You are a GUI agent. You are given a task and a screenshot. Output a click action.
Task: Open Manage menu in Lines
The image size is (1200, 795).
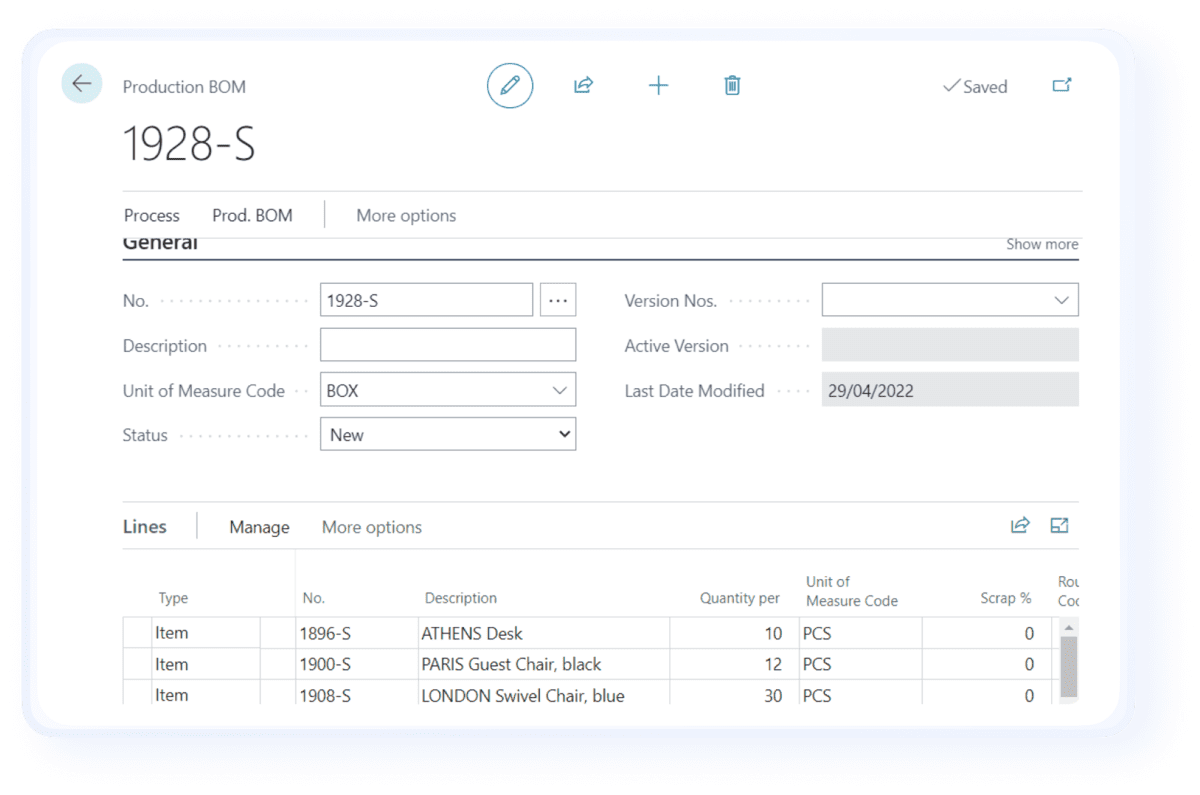[x=259, y=527]
